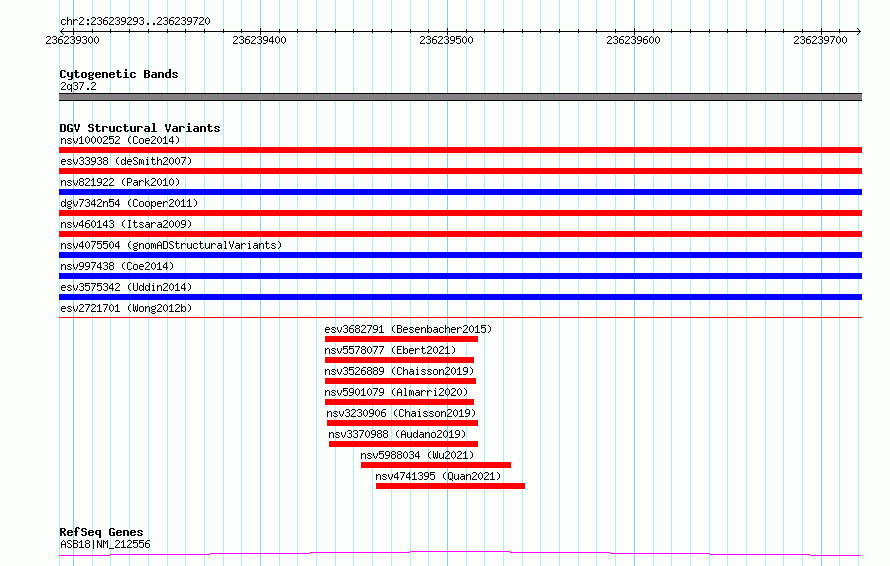The image size is (890, 566).
Task: Select the blue bar under nsv997438
Action: pos(460,276)
